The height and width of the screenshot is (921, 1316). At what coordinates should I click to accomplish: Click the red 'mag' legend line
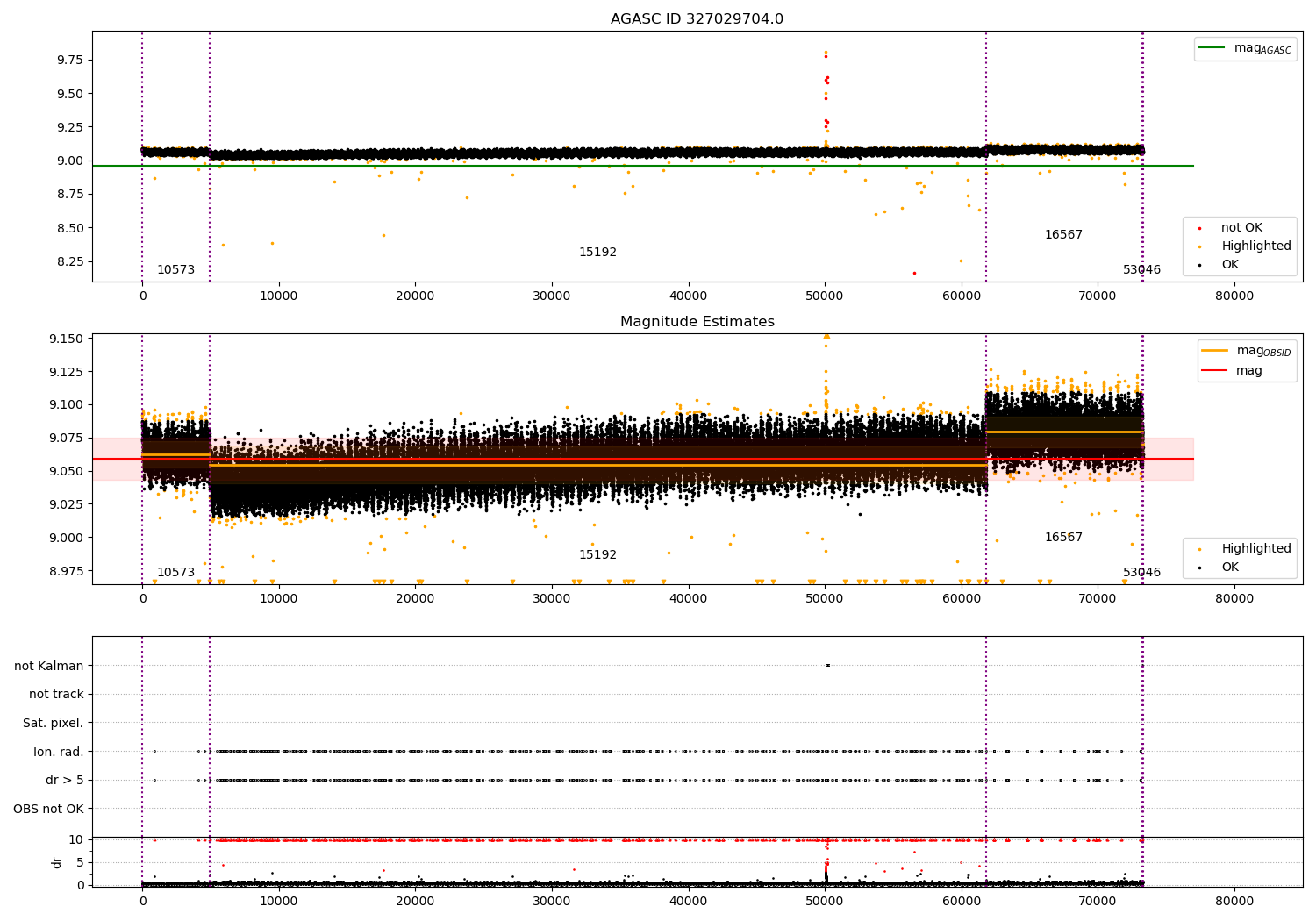click(1216, 371)
